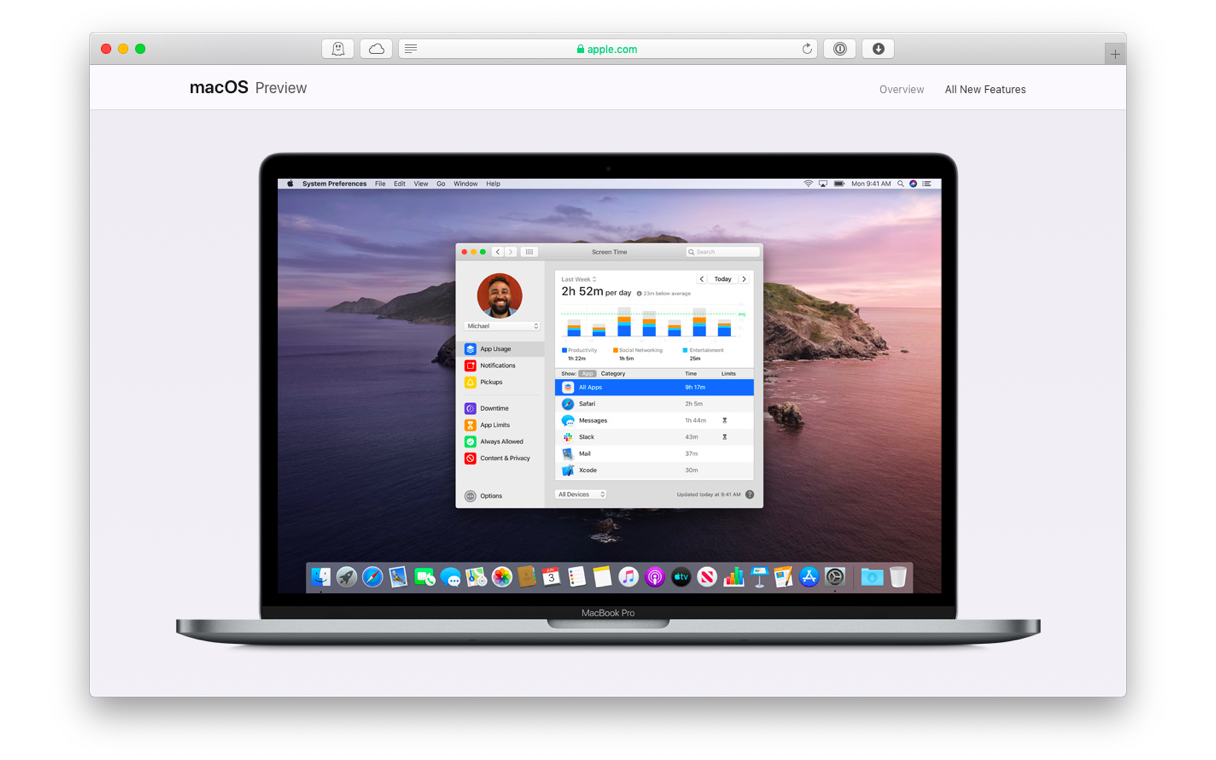Click the macOS Preview heading
The image size is (1216, 760).
point(248,88)
